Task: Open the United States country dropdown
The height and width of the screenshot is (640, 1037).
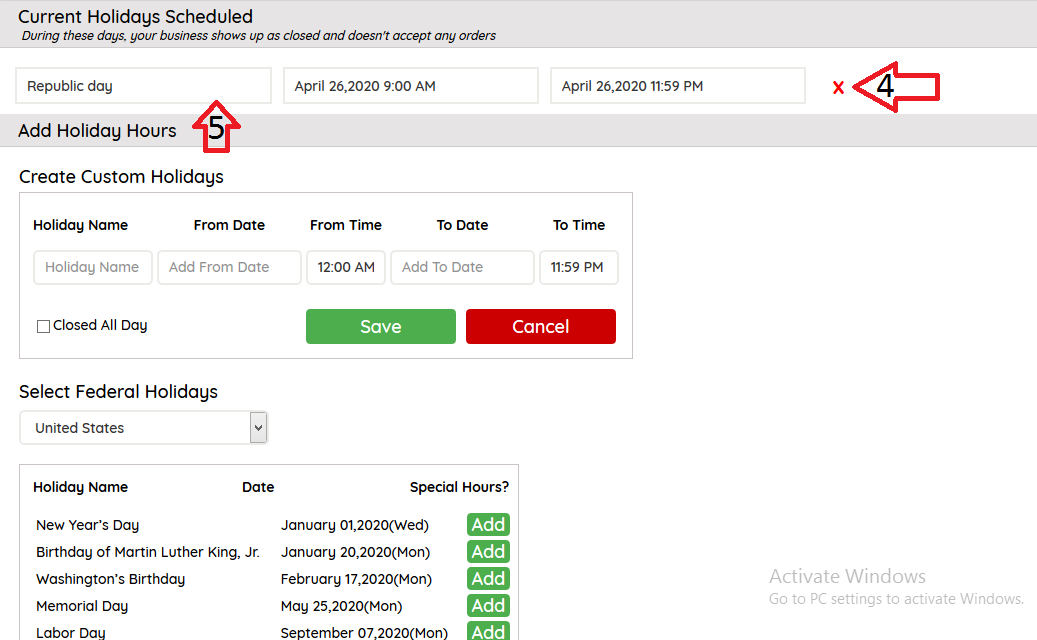Action: point(143,428)
